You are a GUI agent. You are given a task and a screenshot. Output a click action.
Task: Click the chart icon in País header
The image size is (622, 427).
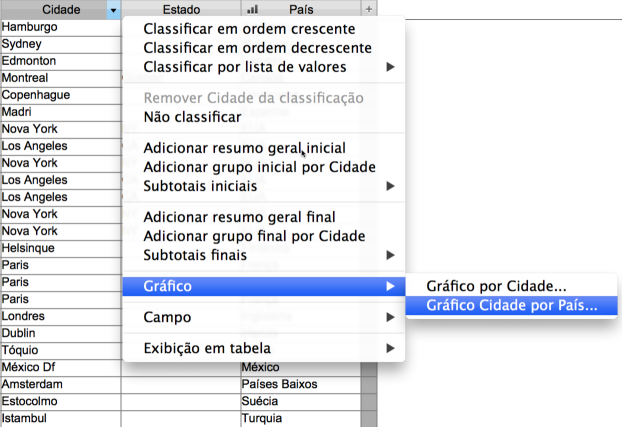(252, 9)
